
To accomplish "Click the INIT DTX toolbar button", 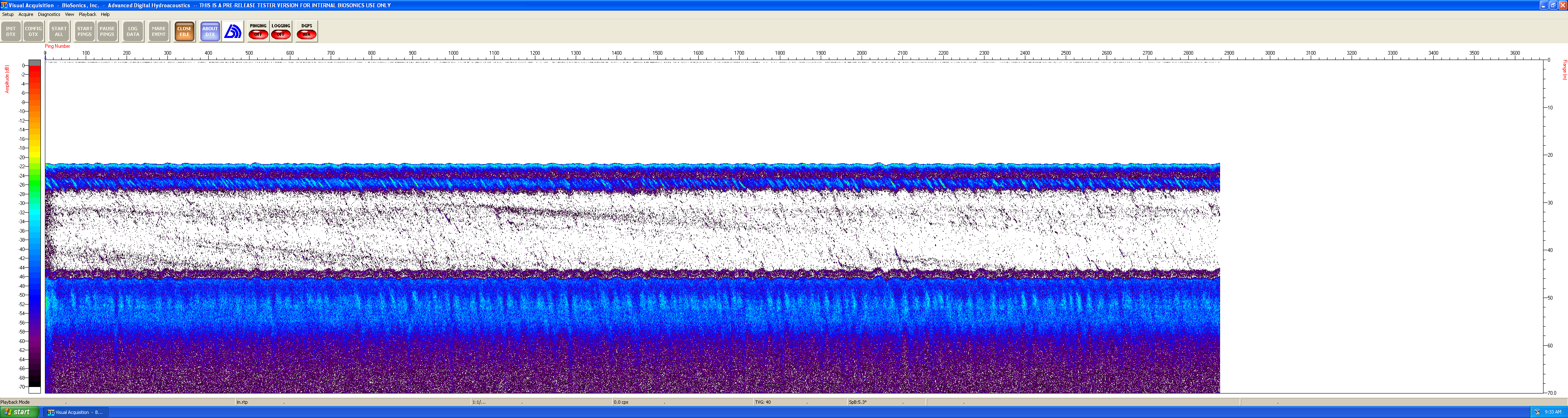I will coord(11,32).
